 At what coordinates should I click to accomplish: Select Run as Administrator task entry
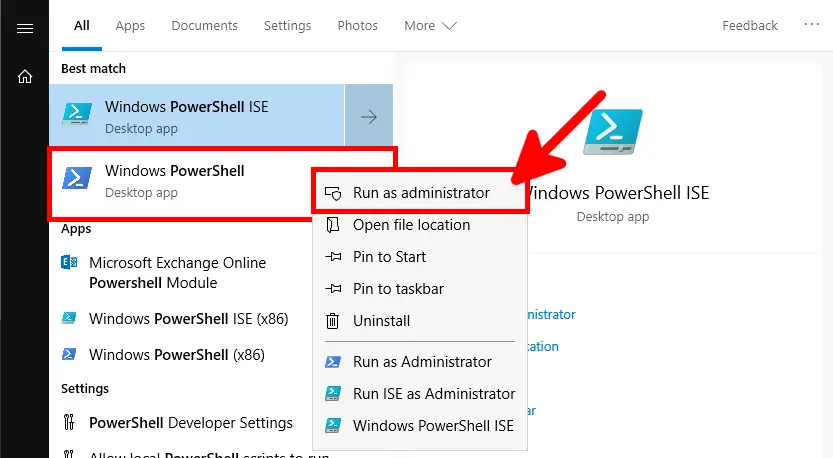pyautogui.click(x=420, y=362)
